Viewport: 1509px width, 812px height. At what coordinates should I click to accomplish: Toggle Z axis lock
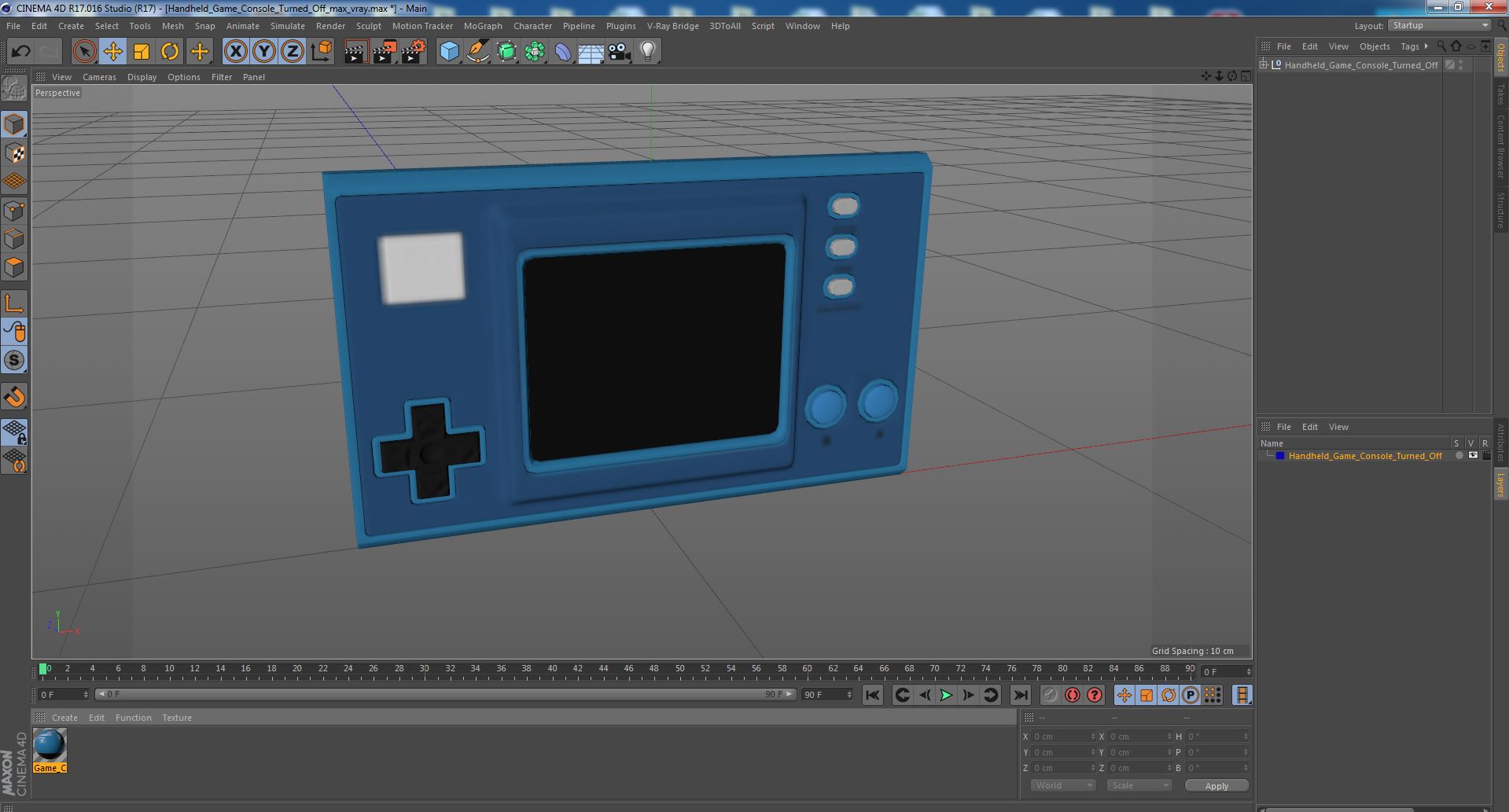293,52
